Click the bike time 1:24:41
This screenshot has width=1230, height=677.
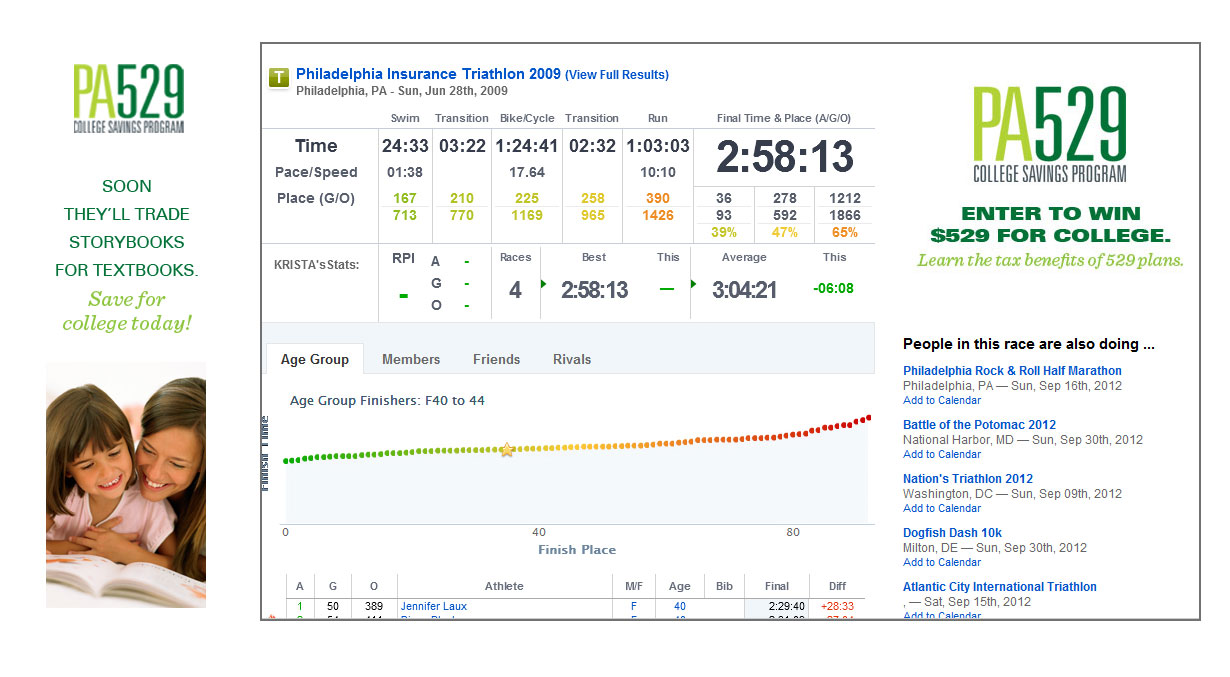point(527,146)
